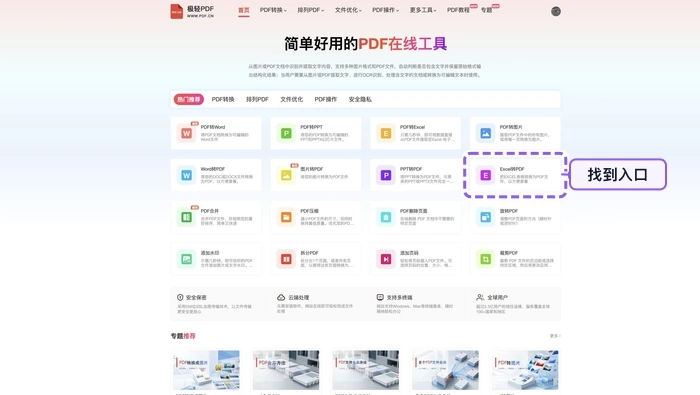Screen dimensions: 700x395
Task: Open the Excel转PDF tool icon
Action: (485, 175)
